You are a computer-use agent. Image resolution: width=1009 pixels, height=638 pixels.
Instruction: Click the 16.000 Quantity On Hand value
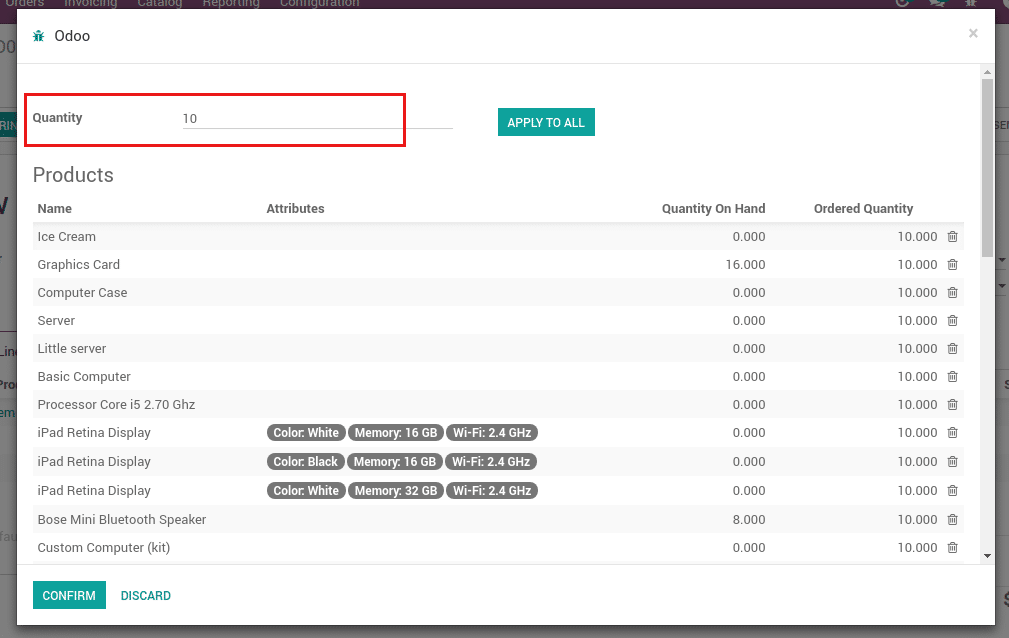(x=745, y=265)
